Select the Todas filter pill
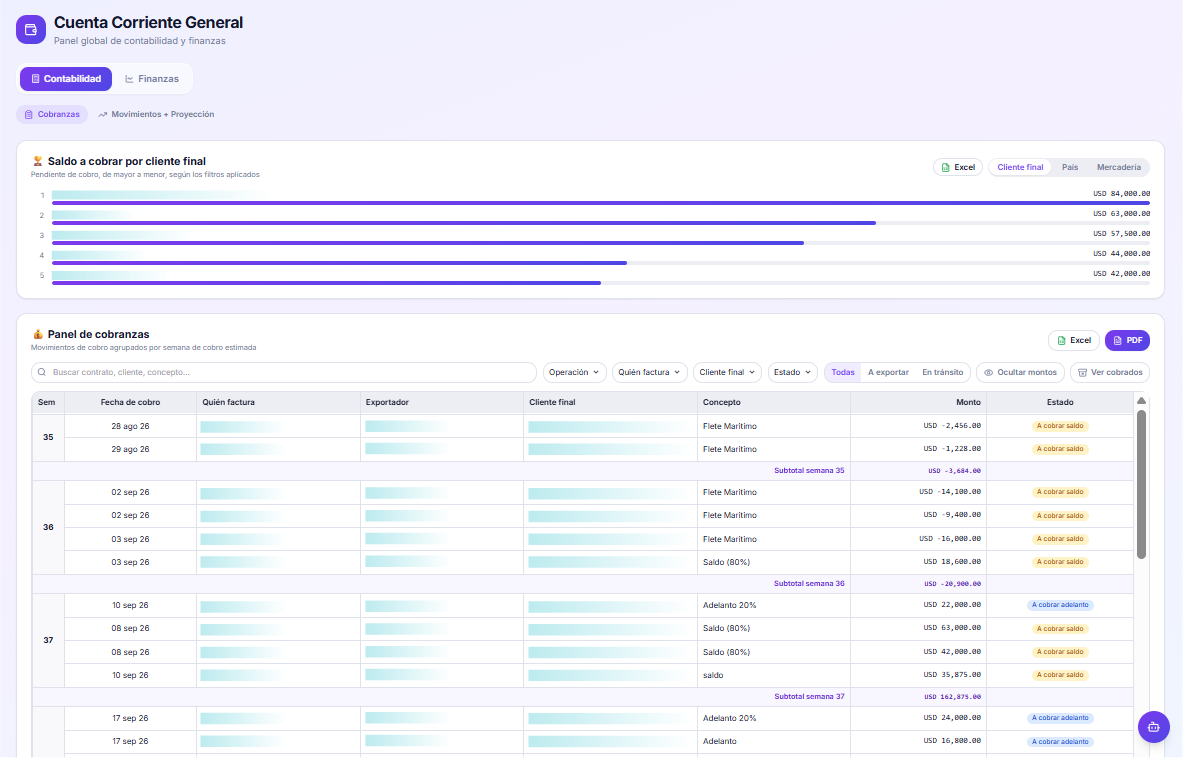The width and height of the screenshot is (1183, 758). [x=843, y=373]
